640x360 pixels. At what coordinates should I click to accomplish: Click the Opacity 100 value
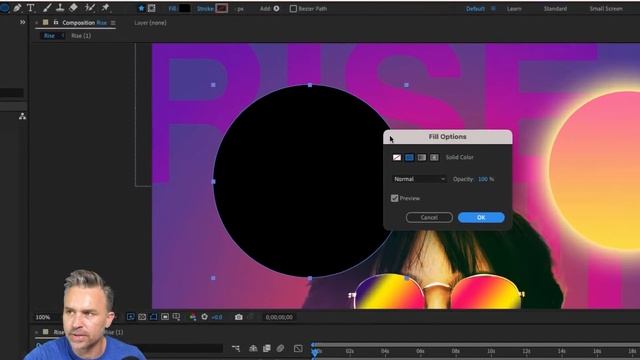(x=483, y=179)
